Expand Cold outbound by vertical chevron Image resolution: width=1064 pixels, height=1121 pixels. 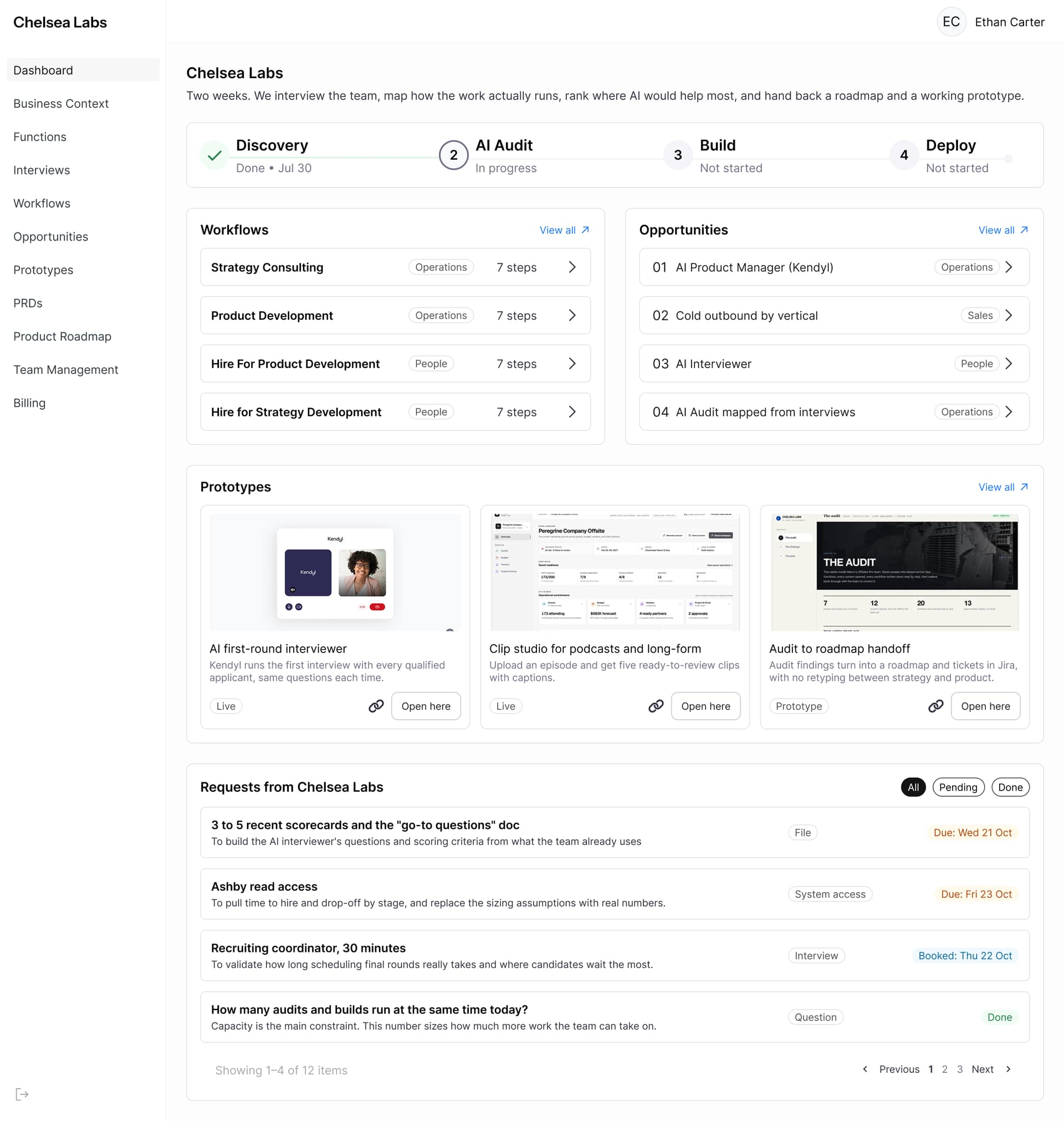tap(1009, 315)
